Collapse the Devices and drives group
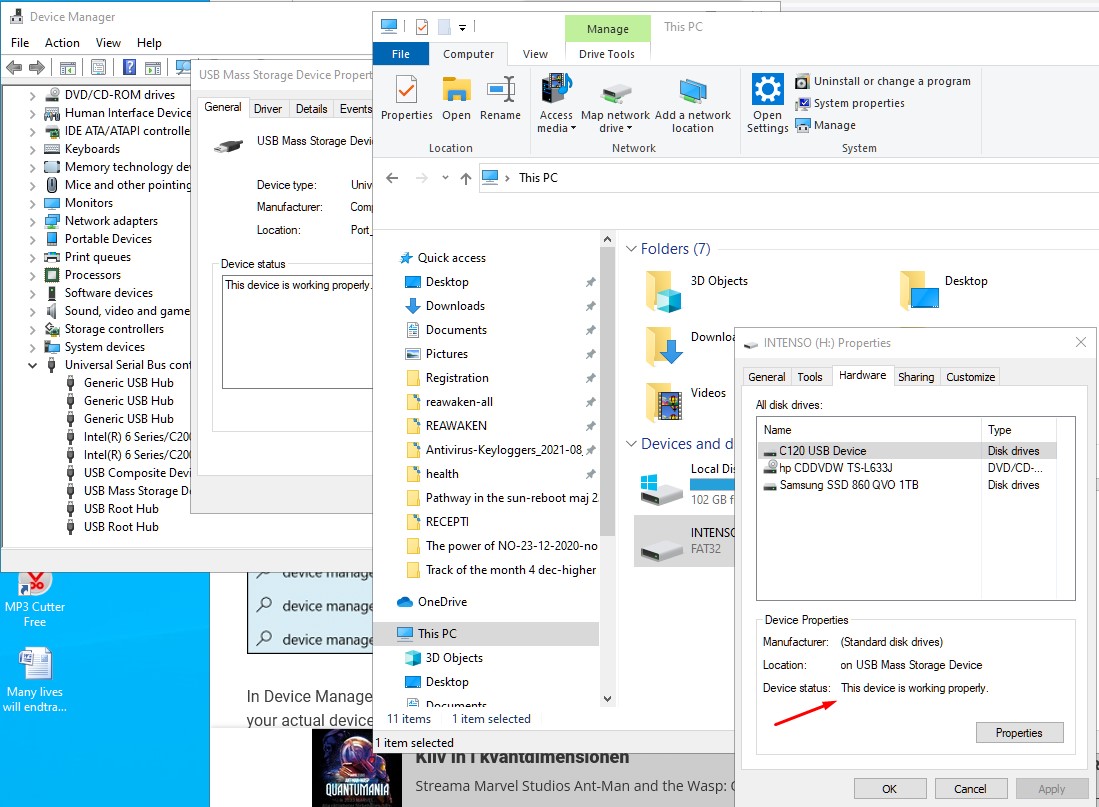Viewport: 1099px width, 807px height. click(631, 444)
